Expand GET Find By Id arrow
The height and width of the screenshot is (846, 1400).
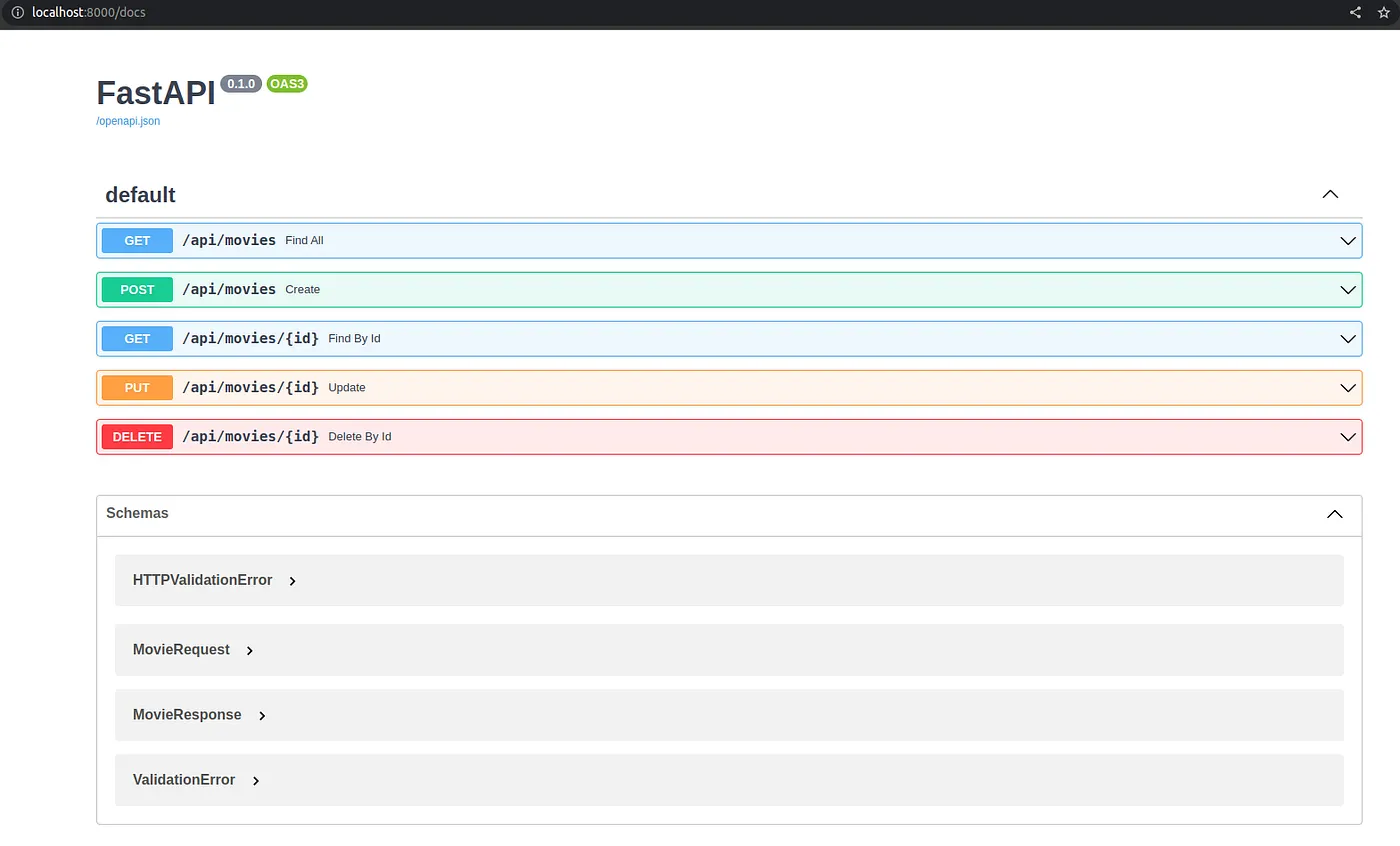[1348, 338]
